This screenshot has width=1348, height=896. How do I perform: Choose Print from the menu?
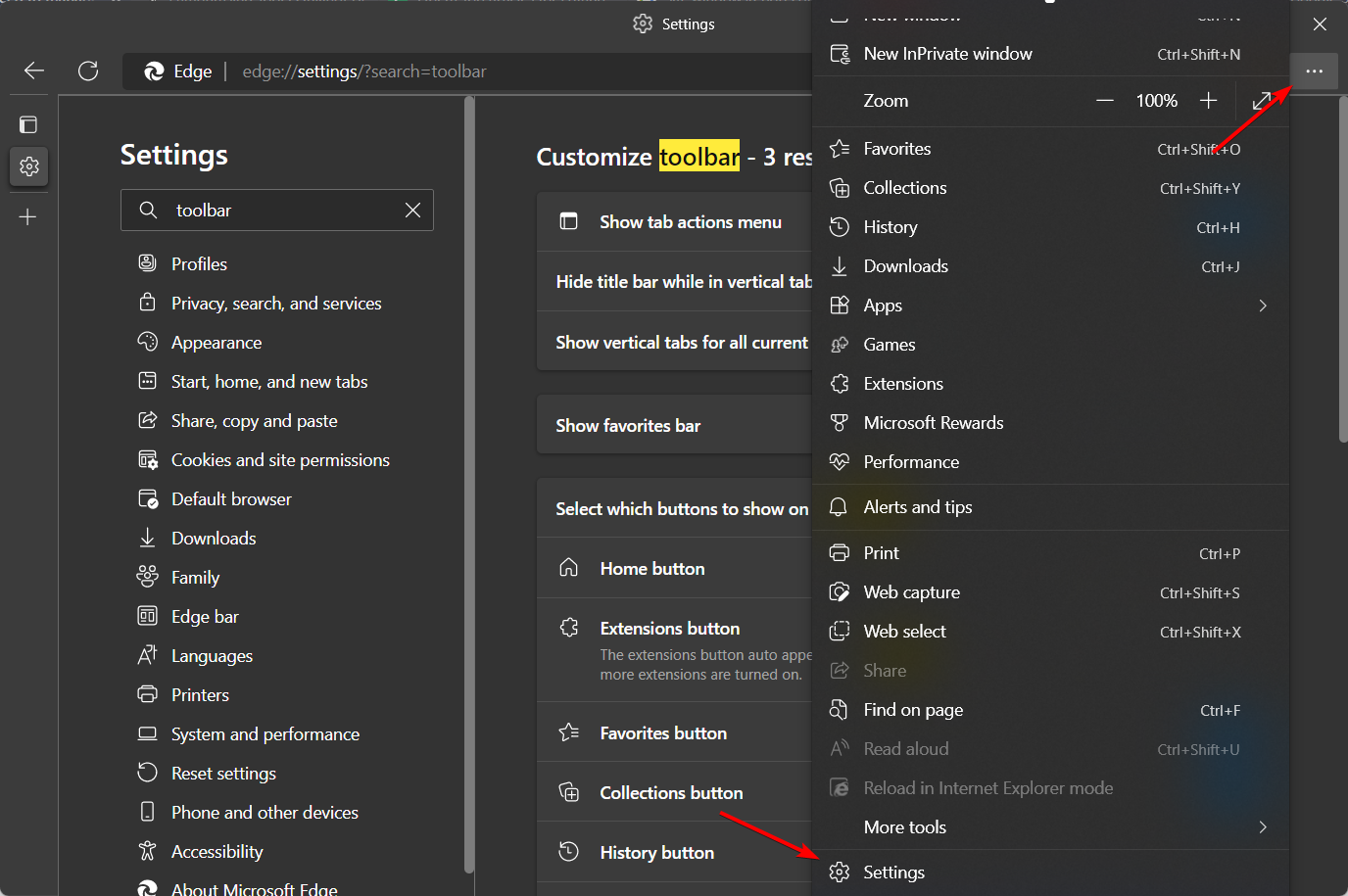1050,553
